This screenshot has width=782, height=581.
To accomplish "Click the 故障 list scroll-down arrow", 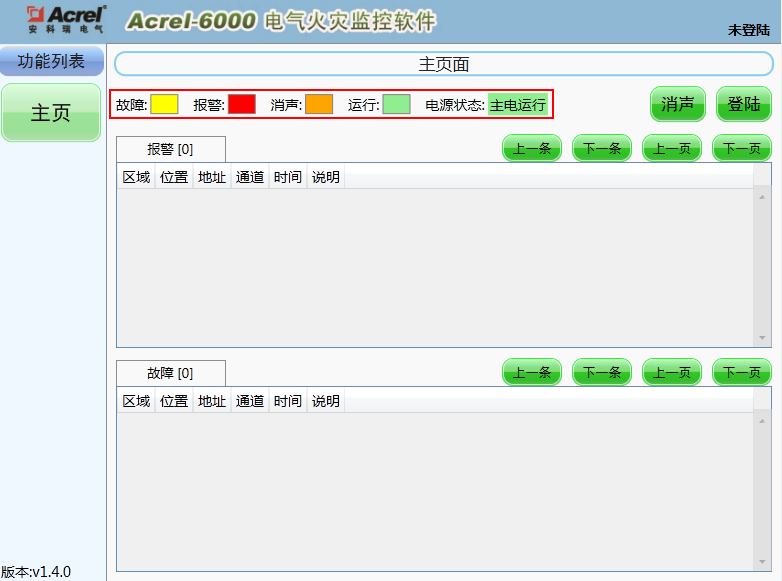I will tap(763, 562).
